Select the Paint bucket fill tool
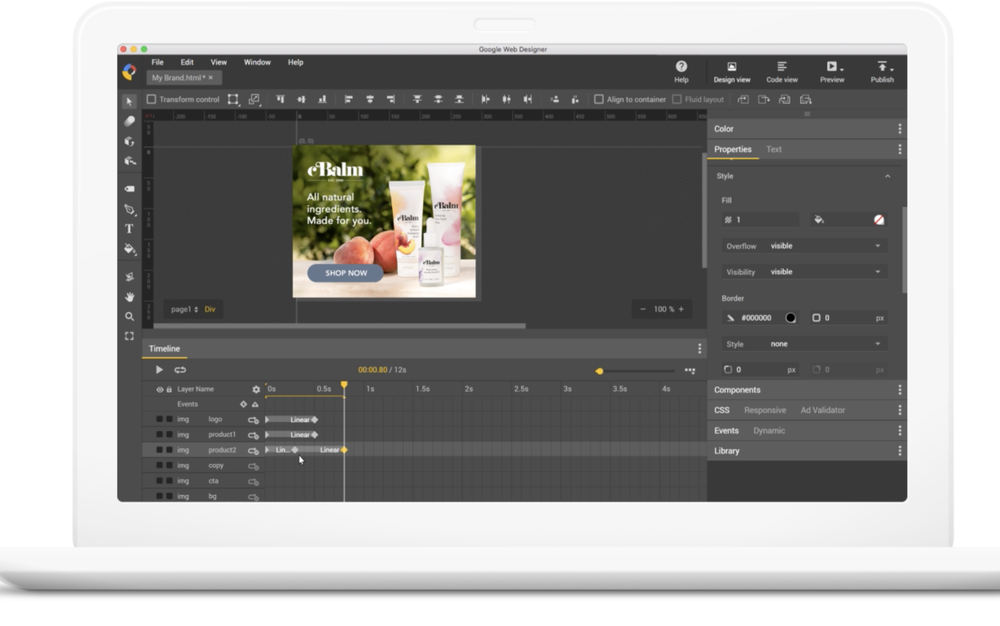The width and height of the screenshot is (1000, 626). pos(129,249)
